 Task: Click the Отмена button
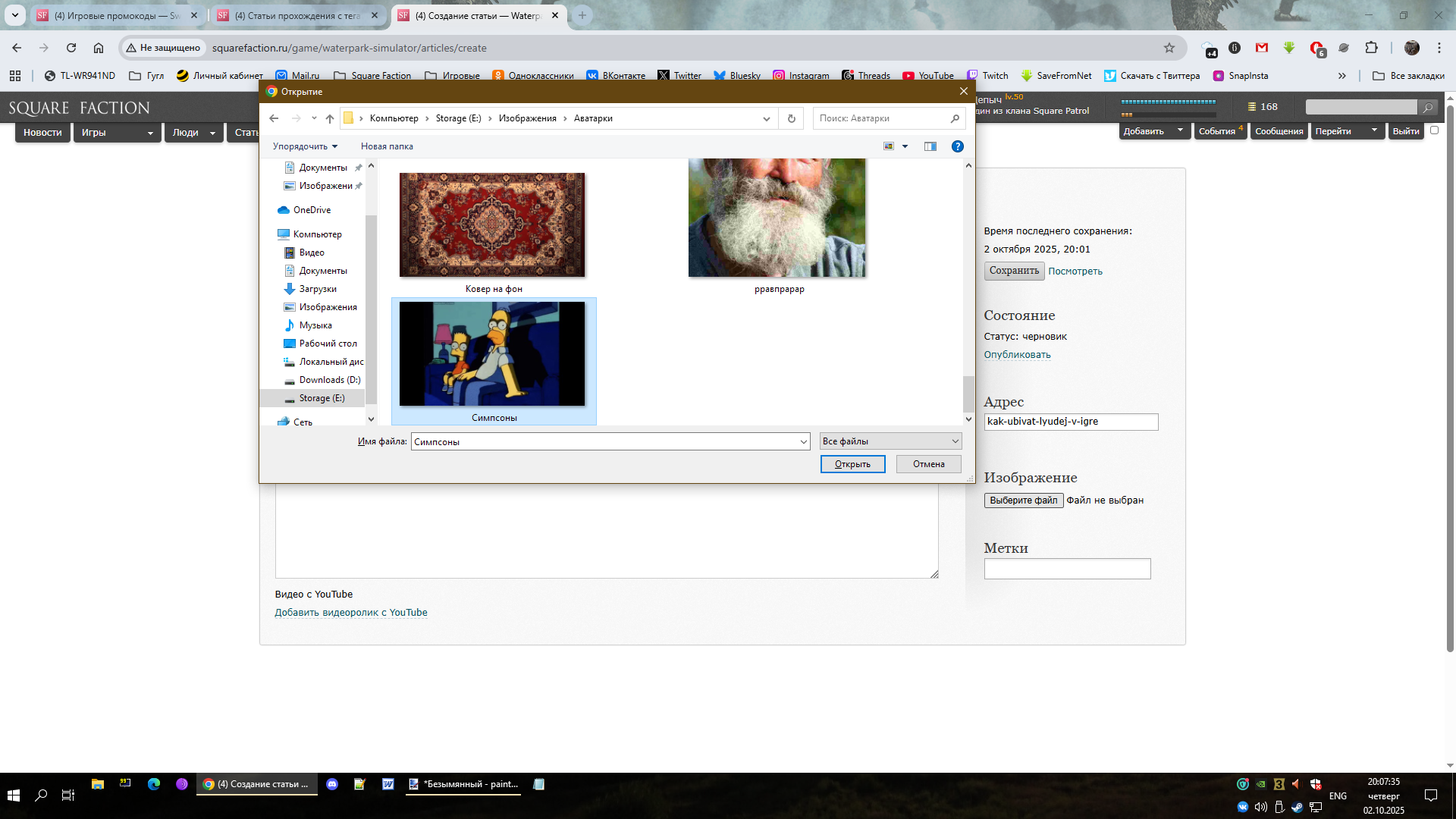point(928,464)
